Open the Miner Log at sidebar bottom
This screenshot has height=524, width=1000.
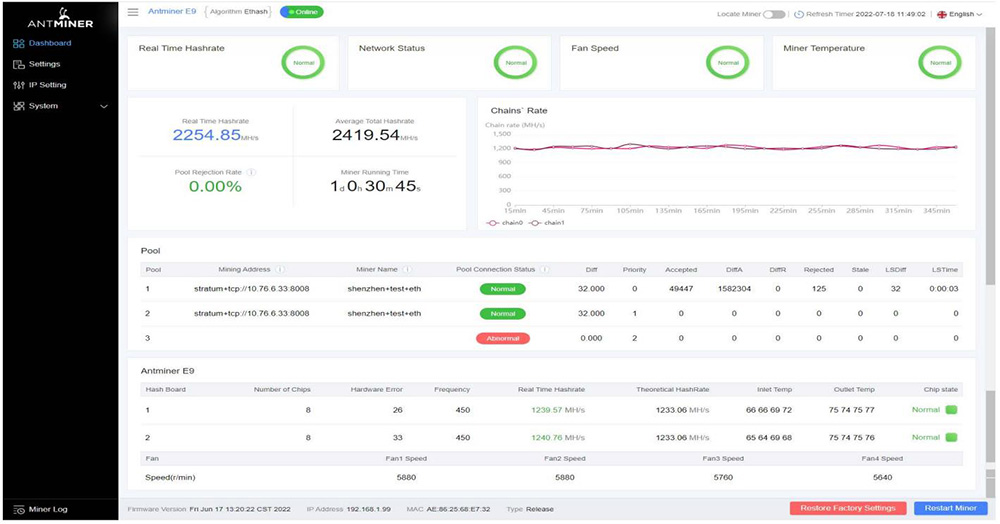(x=47, y=509)
